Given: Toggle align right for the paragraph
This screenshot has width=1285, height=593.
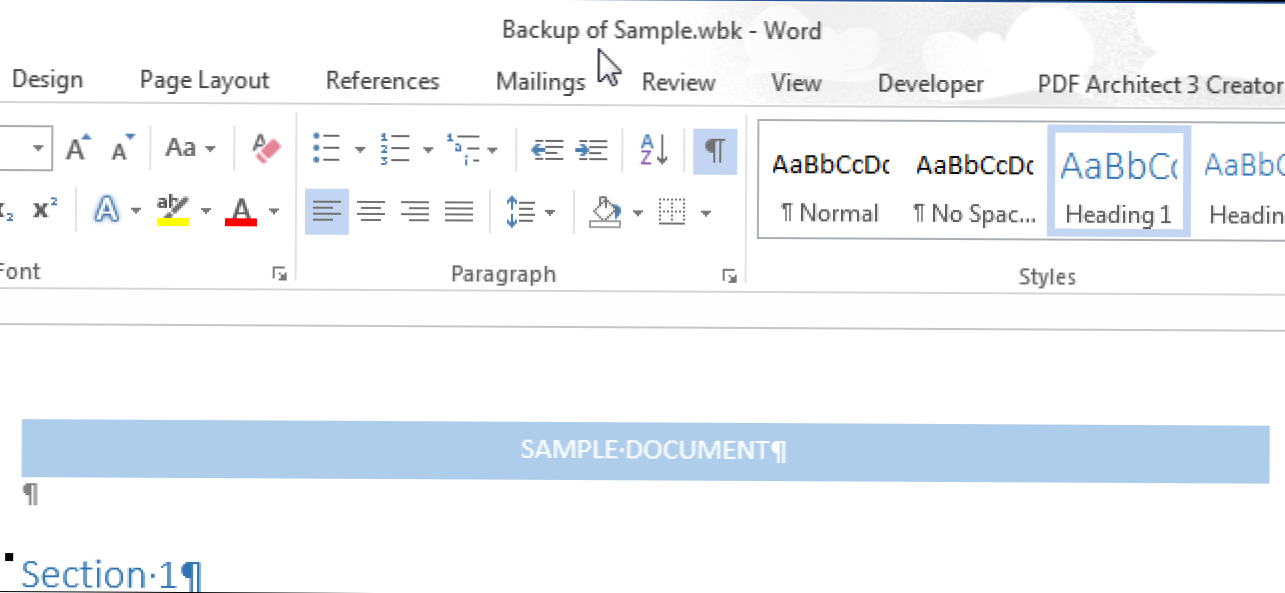Looking at the screenshot, I should tap(414, 211).
